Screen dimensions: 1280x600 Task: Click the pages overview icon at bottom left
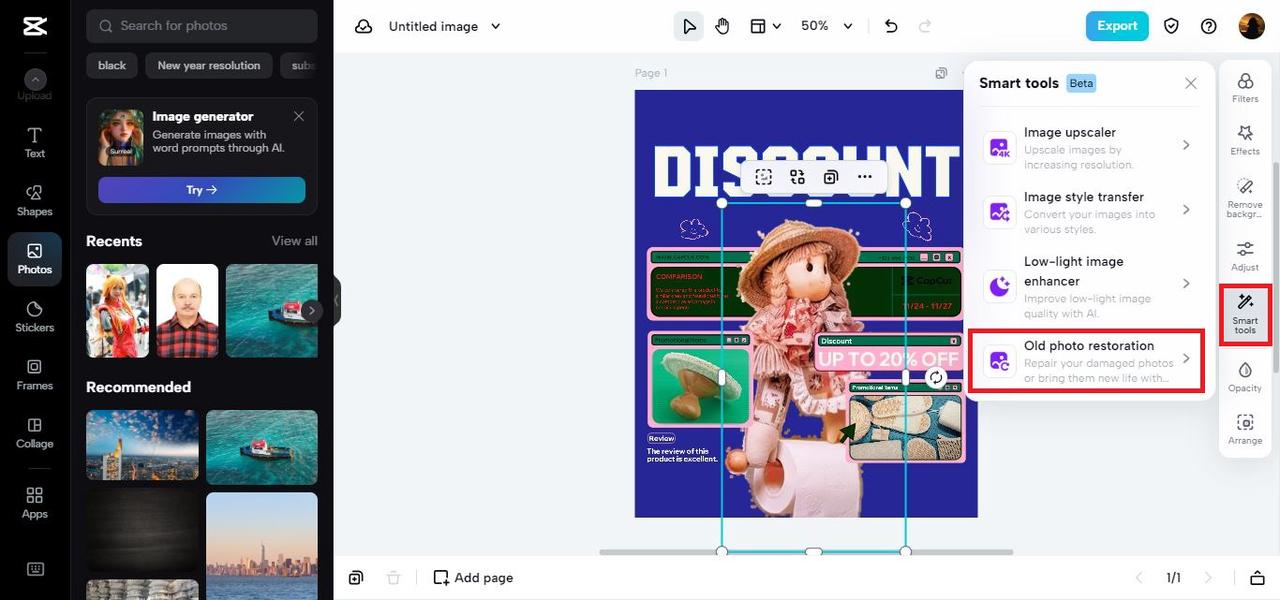pyautogui.click(x=356, y=578)
